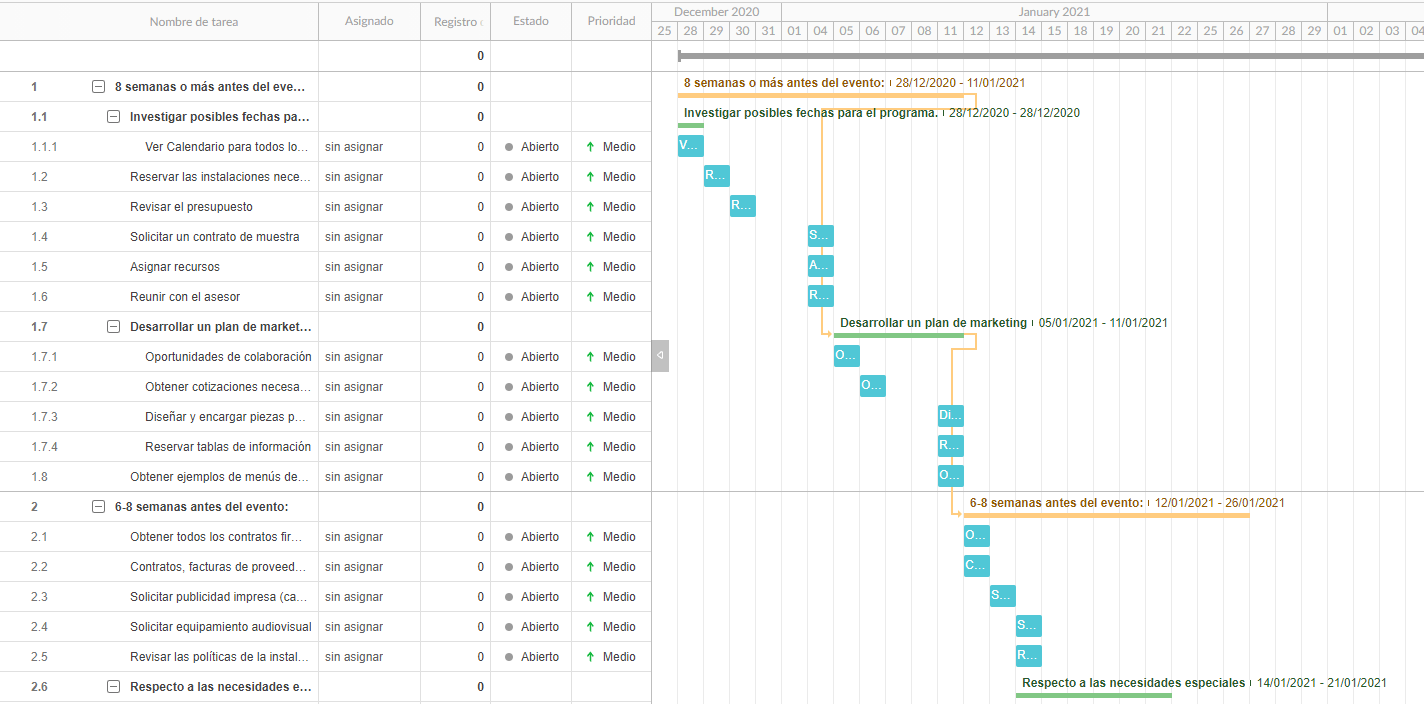The width and height of the screenshot is (1424, 704).
Task: Click 'Abierto' status of 'Contratos, facturas de proveed...'
Action: pyautogui.click(x=540, y=567)
